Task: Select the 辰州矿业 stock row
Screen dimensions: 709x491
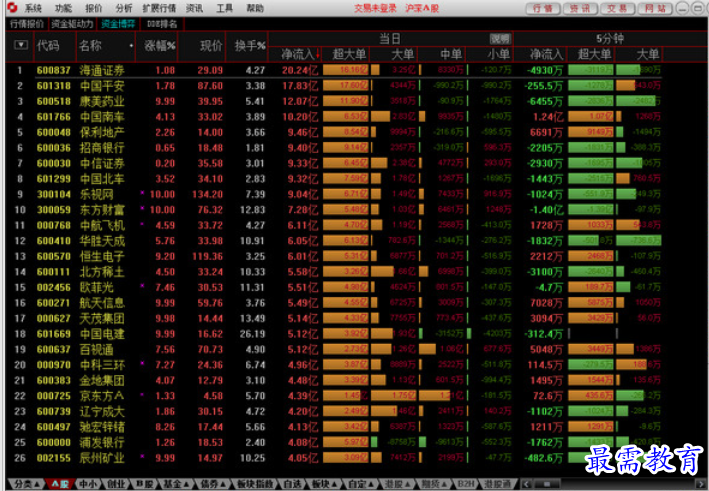Action: click(334, 458)
